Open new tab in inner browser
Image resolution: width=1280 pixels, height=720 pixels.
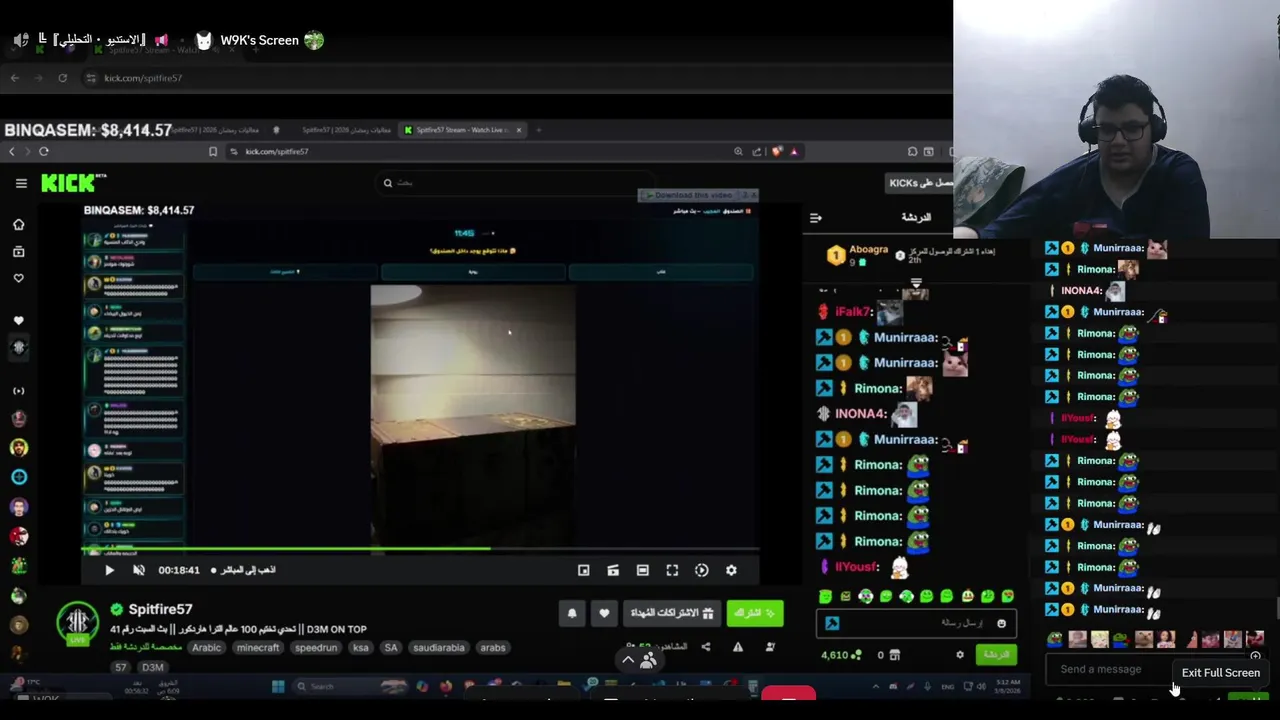538,130
